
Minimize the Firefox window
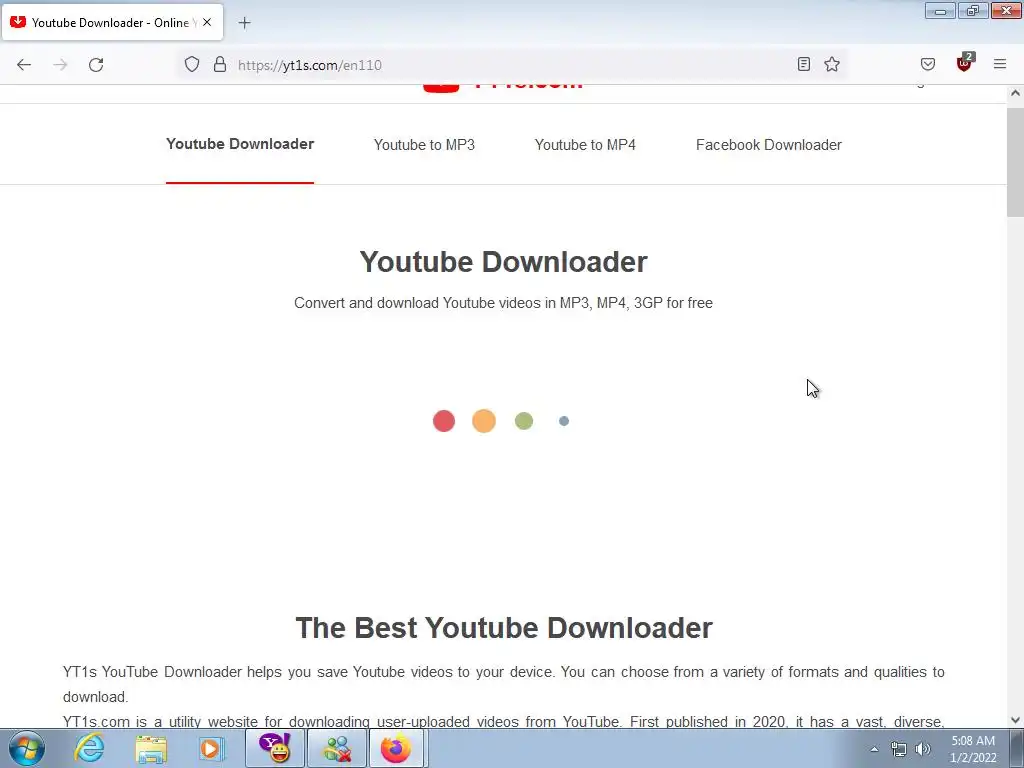pyautogui.click(x=940, y=11)
